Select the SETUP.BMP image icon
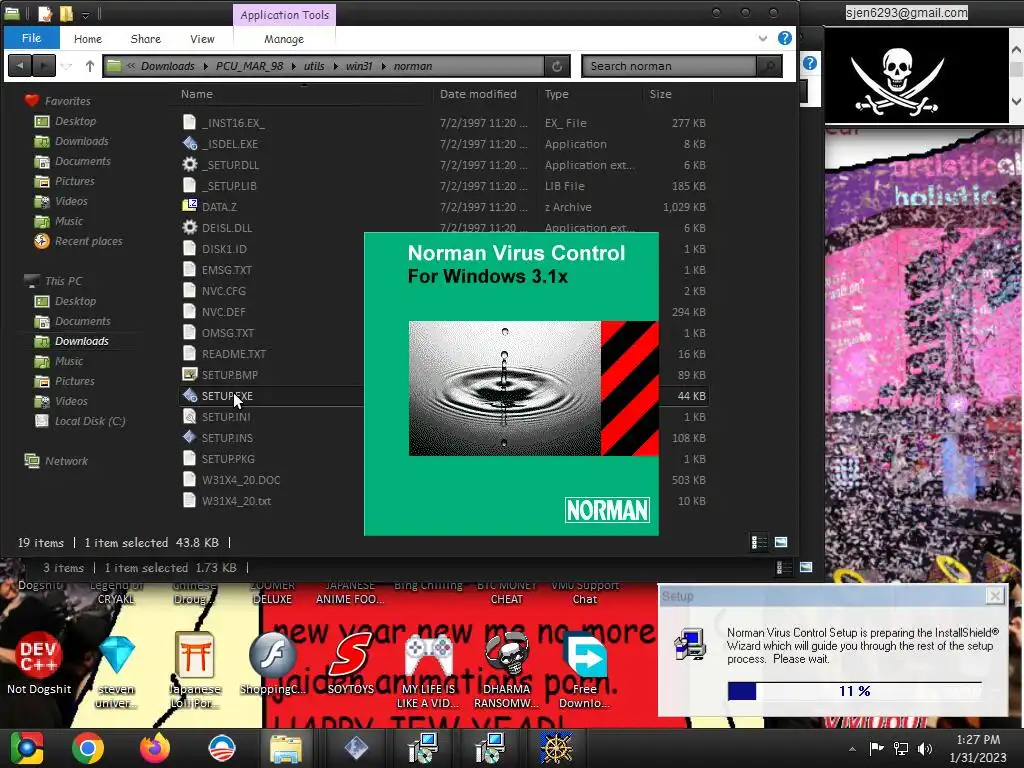Viewport: 1024px width, 768px height. pyautogui.click(x=189, y=374)
